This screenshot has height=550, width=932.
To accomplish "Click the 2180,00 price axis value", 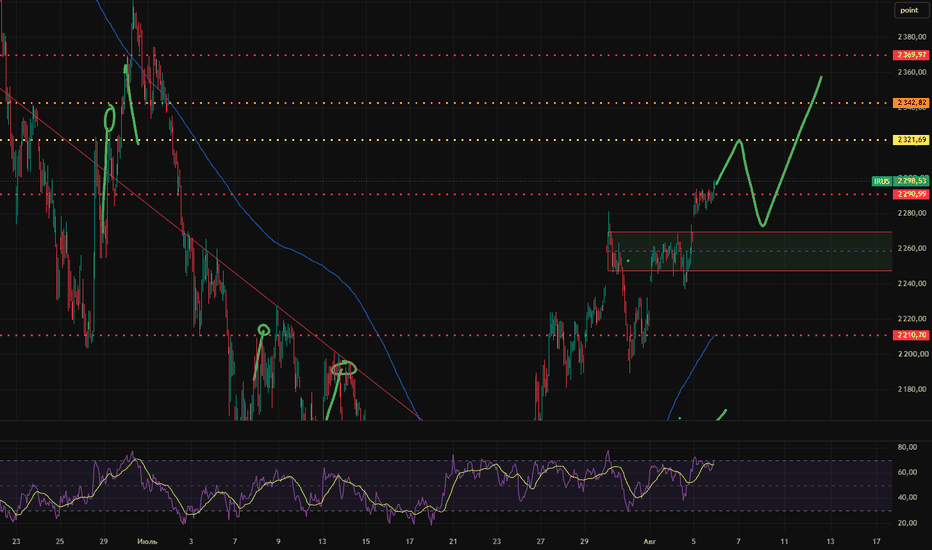I will (912, 389).
